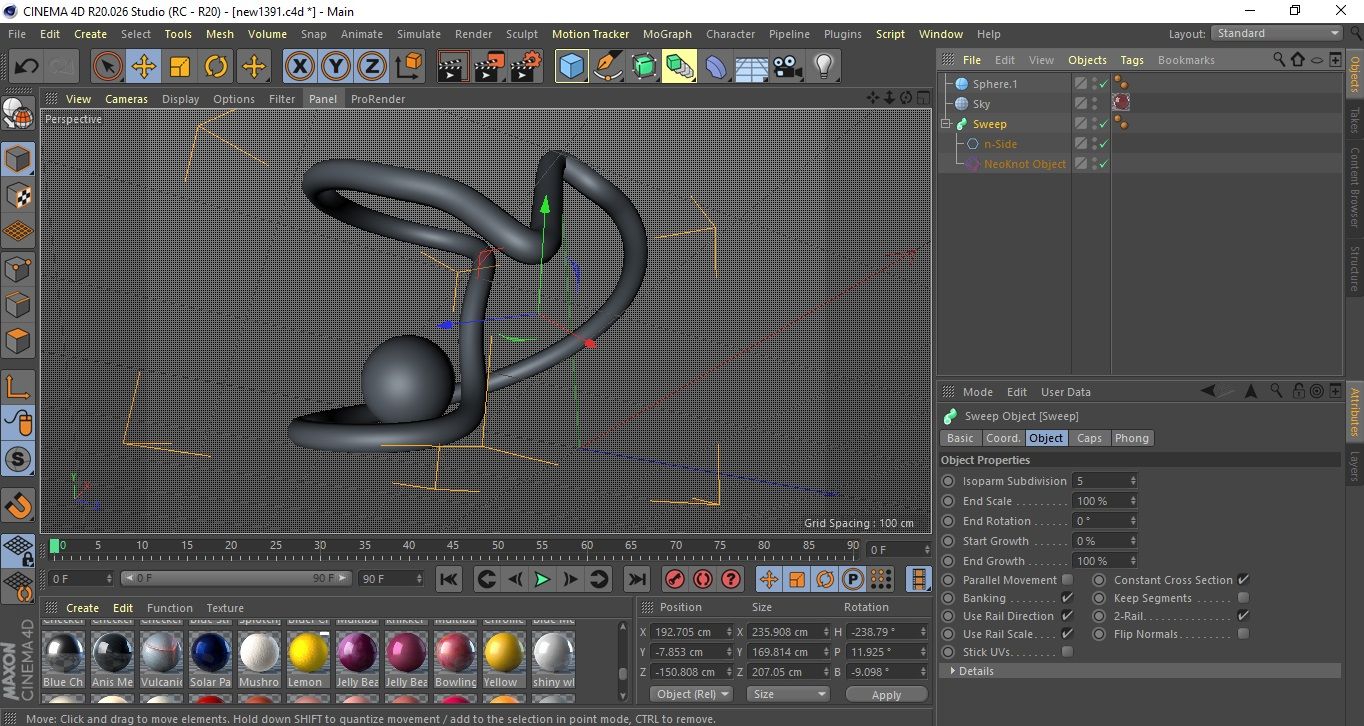Switch to the Caps tab
Screen dimensions: 1364x726
point(1089,438)
